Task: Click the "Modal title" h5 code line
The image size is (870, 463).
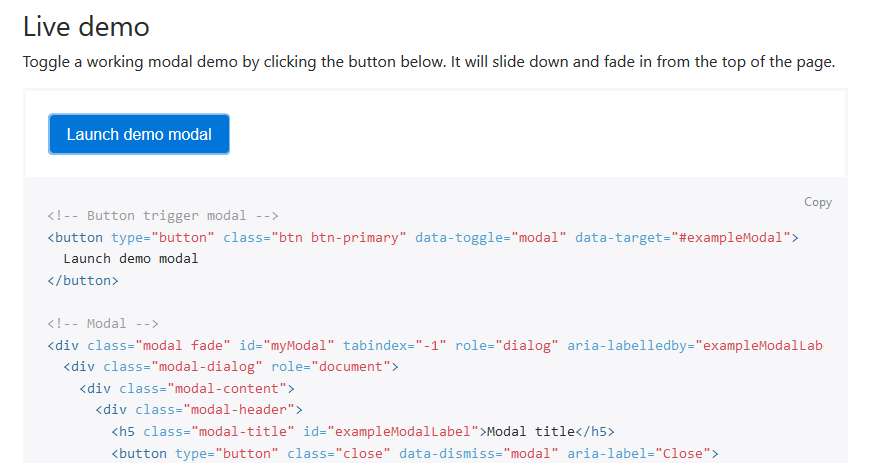Action: pyautogui.click(x=363, y=431)
